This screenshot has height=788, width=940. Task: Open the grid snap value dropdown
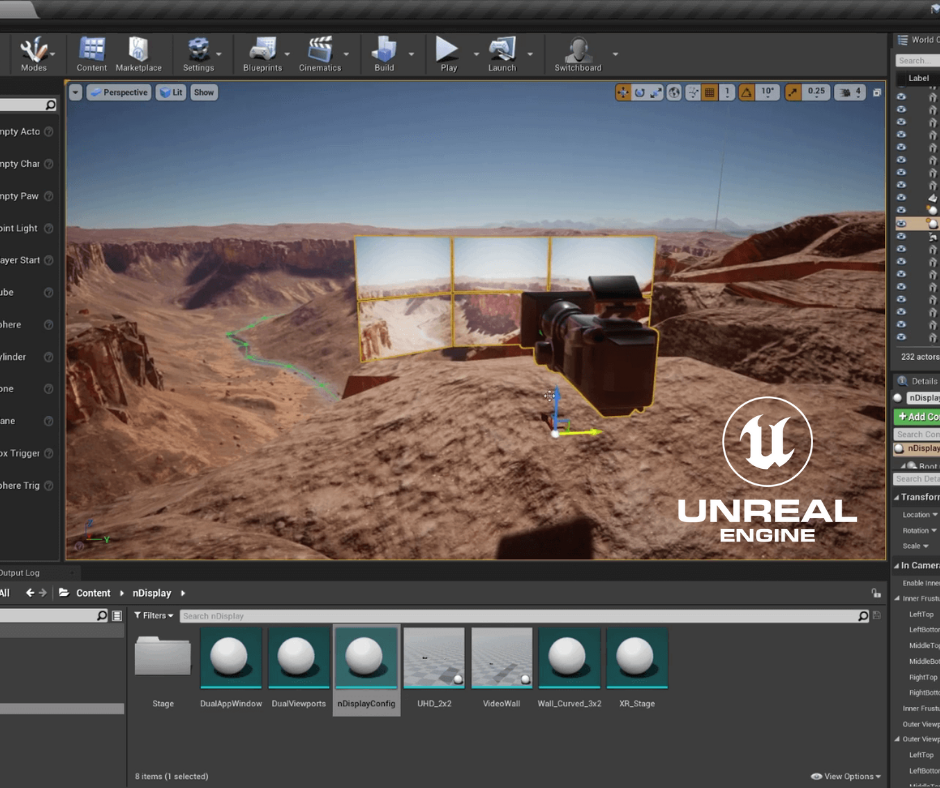click(727, 92)
